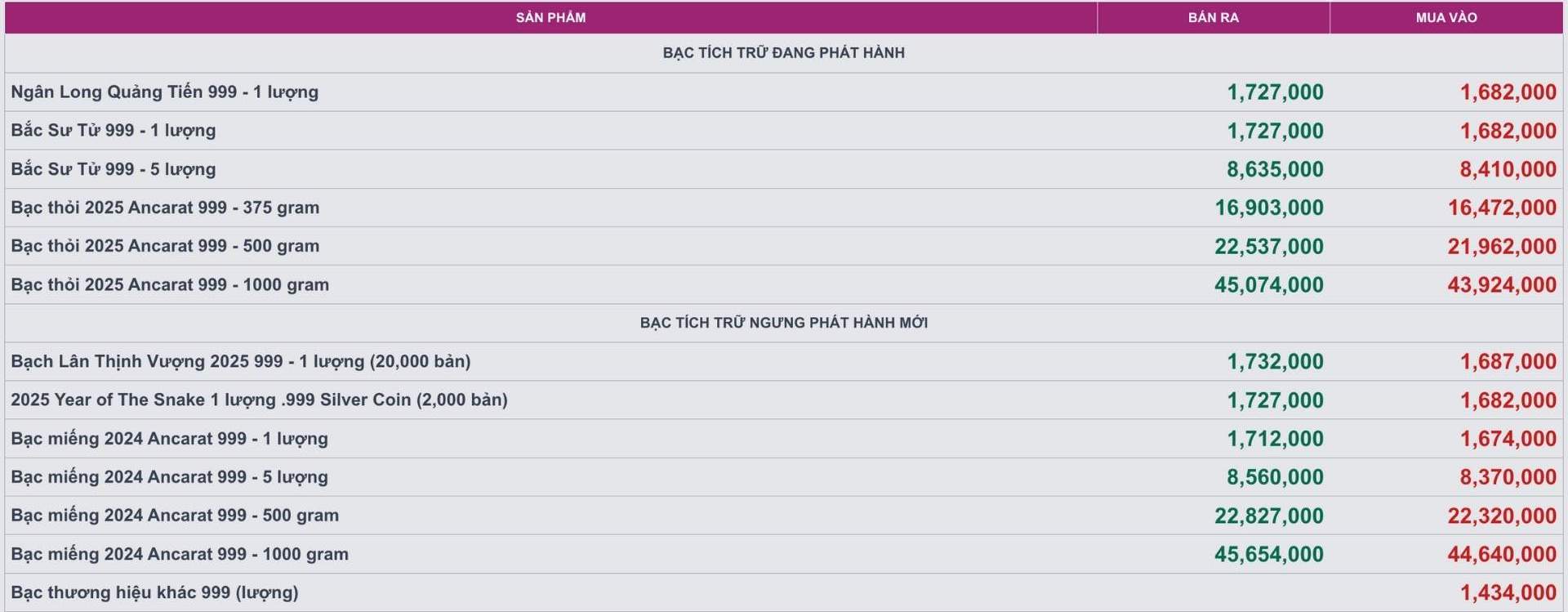Click Bạch Lân Thịnh Vượng 2025 product
The image size is (1568, 612).
click(x=240, y=361)
